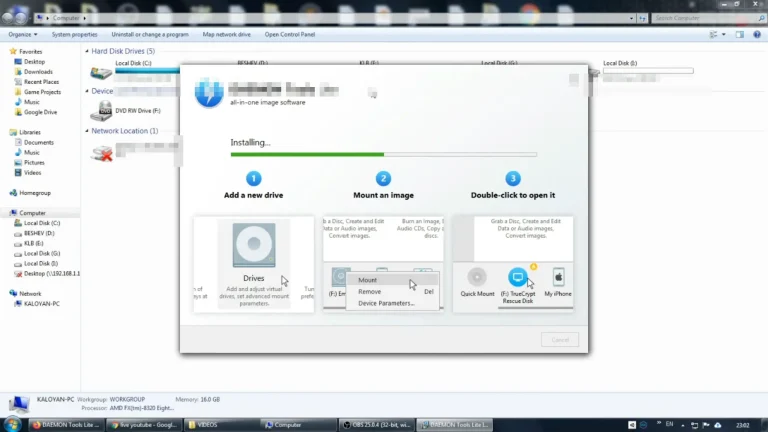
Task: Collapse the Network Location (1) group
Action: point(87,131)
